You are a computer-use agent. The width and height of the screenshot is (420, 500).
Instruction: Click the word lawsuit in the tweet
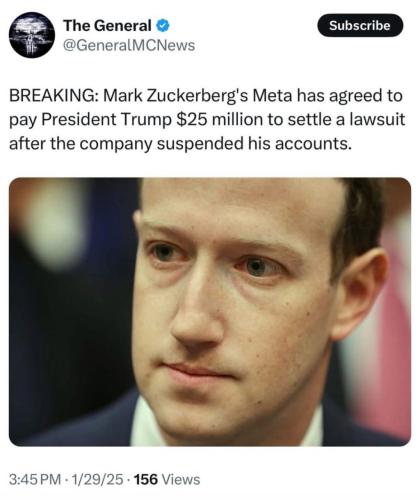point(377,120)
